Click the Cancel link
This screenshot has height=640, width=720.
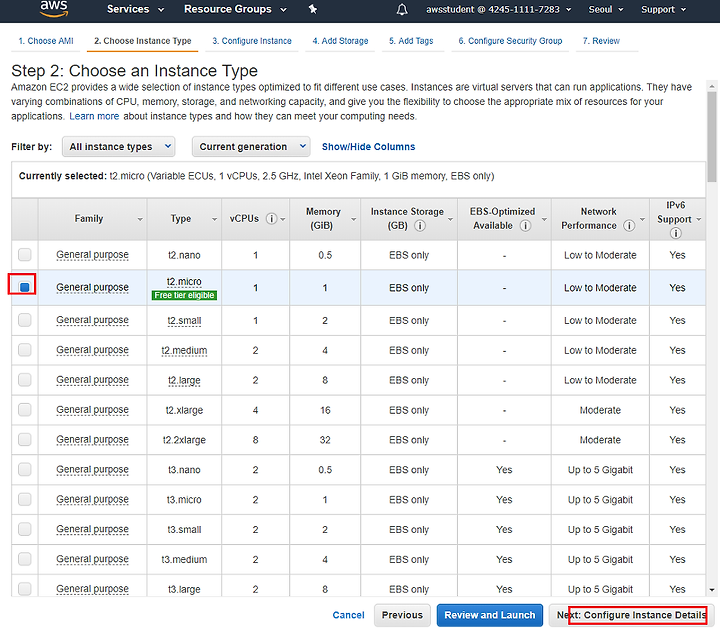349,615
